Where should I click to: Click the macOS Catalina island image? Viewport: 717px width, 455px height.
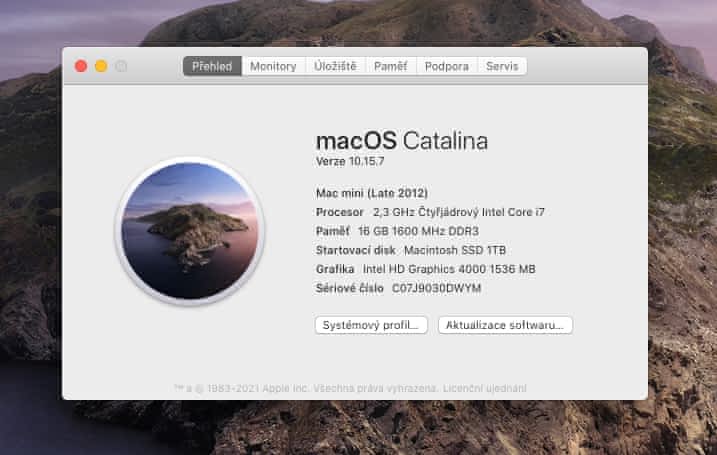click(190, 231)
